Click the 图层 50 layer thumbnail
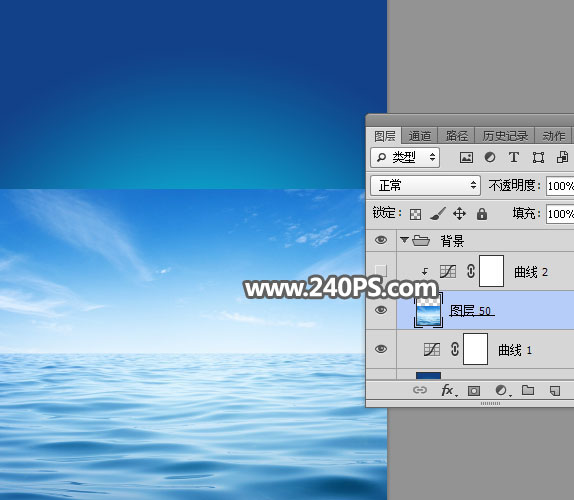574x500 pixels. click(428, 310)
